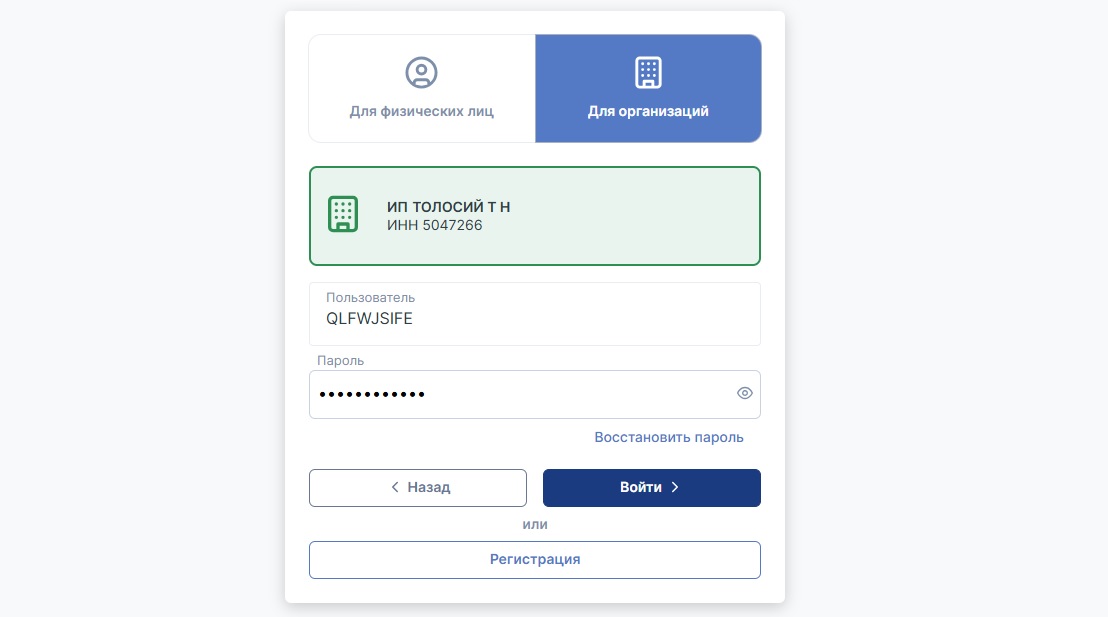Show password using the eye icon
The height and width of the screenshot is (617, 1108).
point(744,394)
